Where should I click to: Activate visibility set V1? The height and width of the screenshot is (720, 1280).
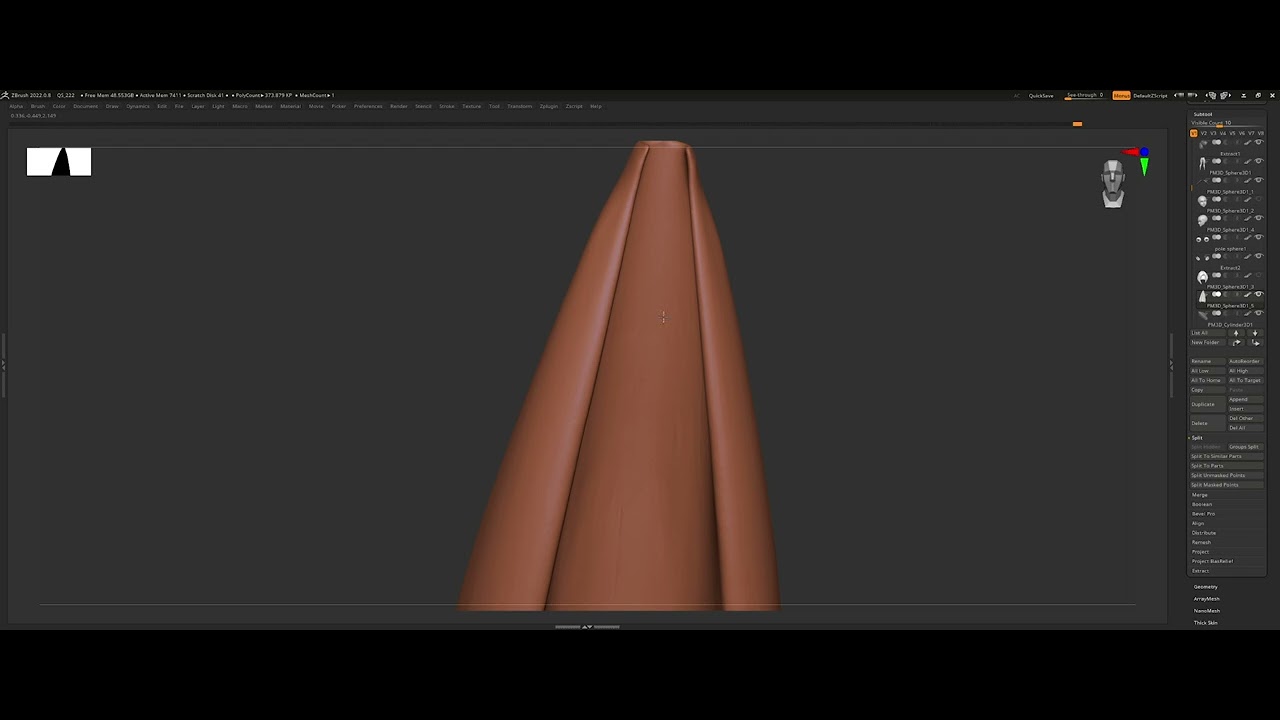tap(1194, 133)
